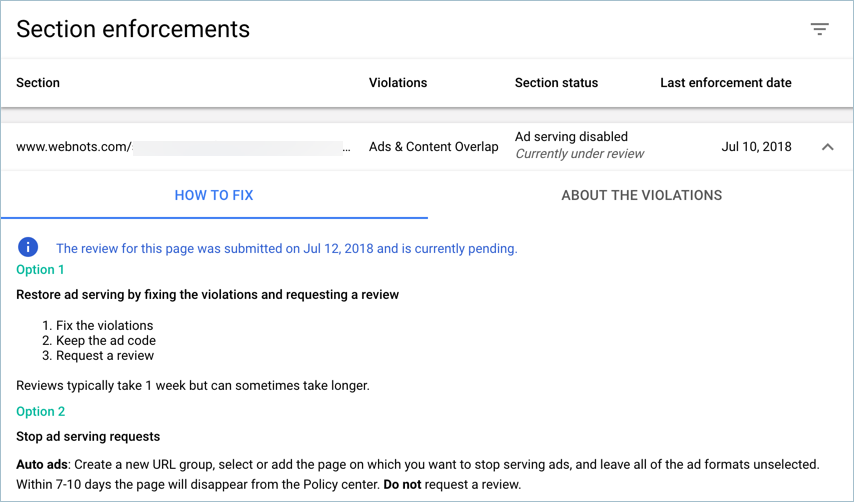Click the pending review submitted message
The image size is (854, 502).
[286, 248]
